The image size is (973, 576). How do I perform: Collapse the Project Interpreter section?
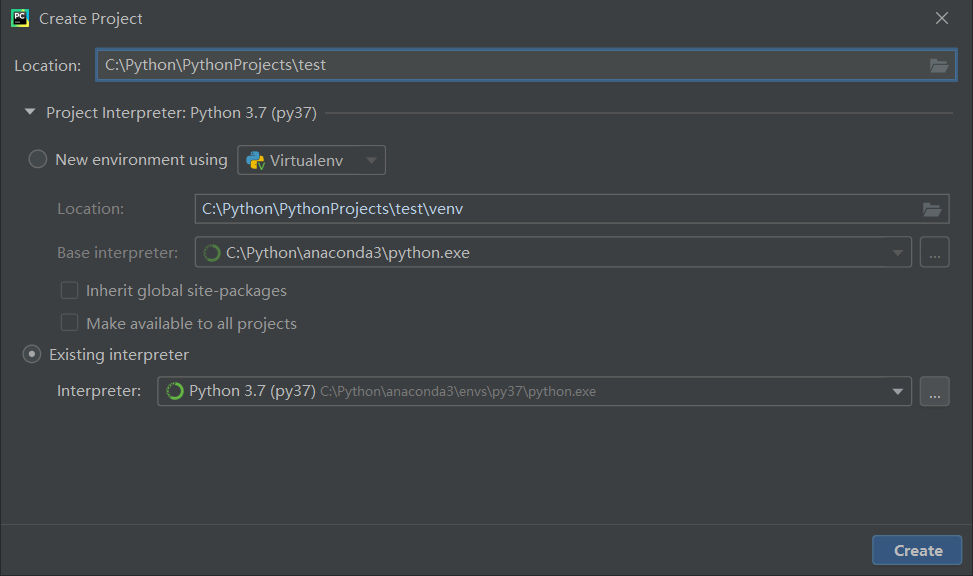coord(30,112)
